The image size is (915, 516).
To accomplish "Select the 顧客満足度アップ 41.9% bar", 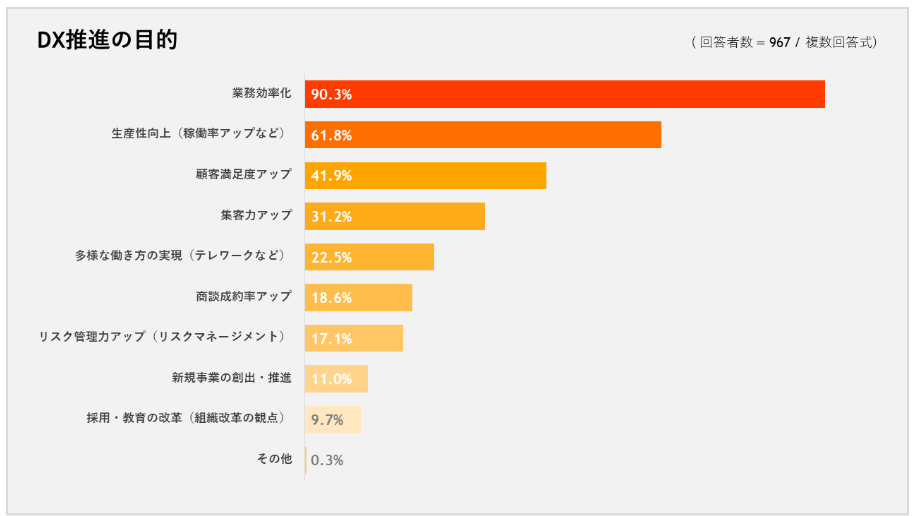I will point(425,175).
